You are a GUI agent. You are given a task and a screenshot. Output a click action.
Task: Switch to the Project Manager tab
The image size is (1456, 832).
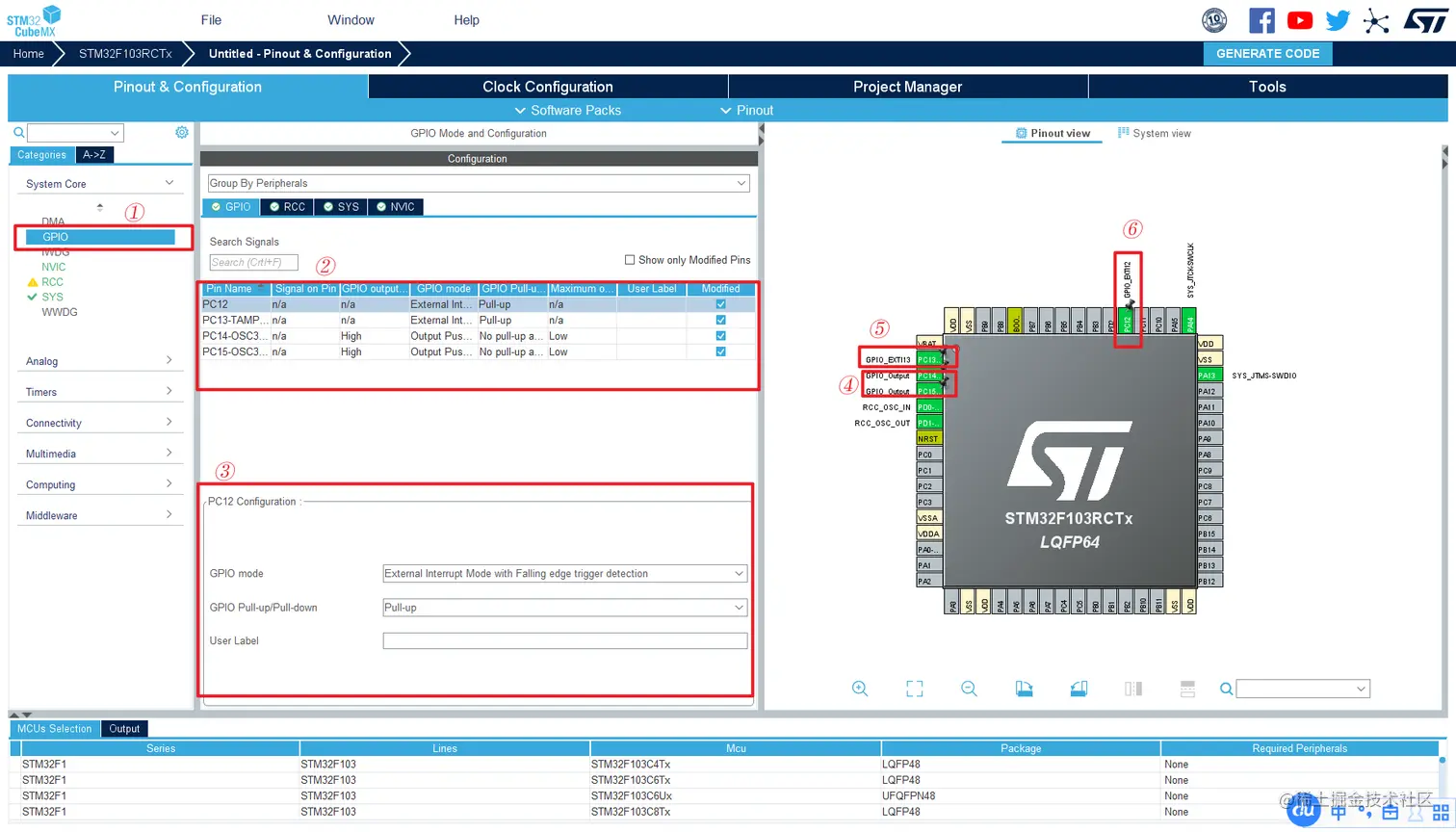pyautogui.click(x=908, y=87)
